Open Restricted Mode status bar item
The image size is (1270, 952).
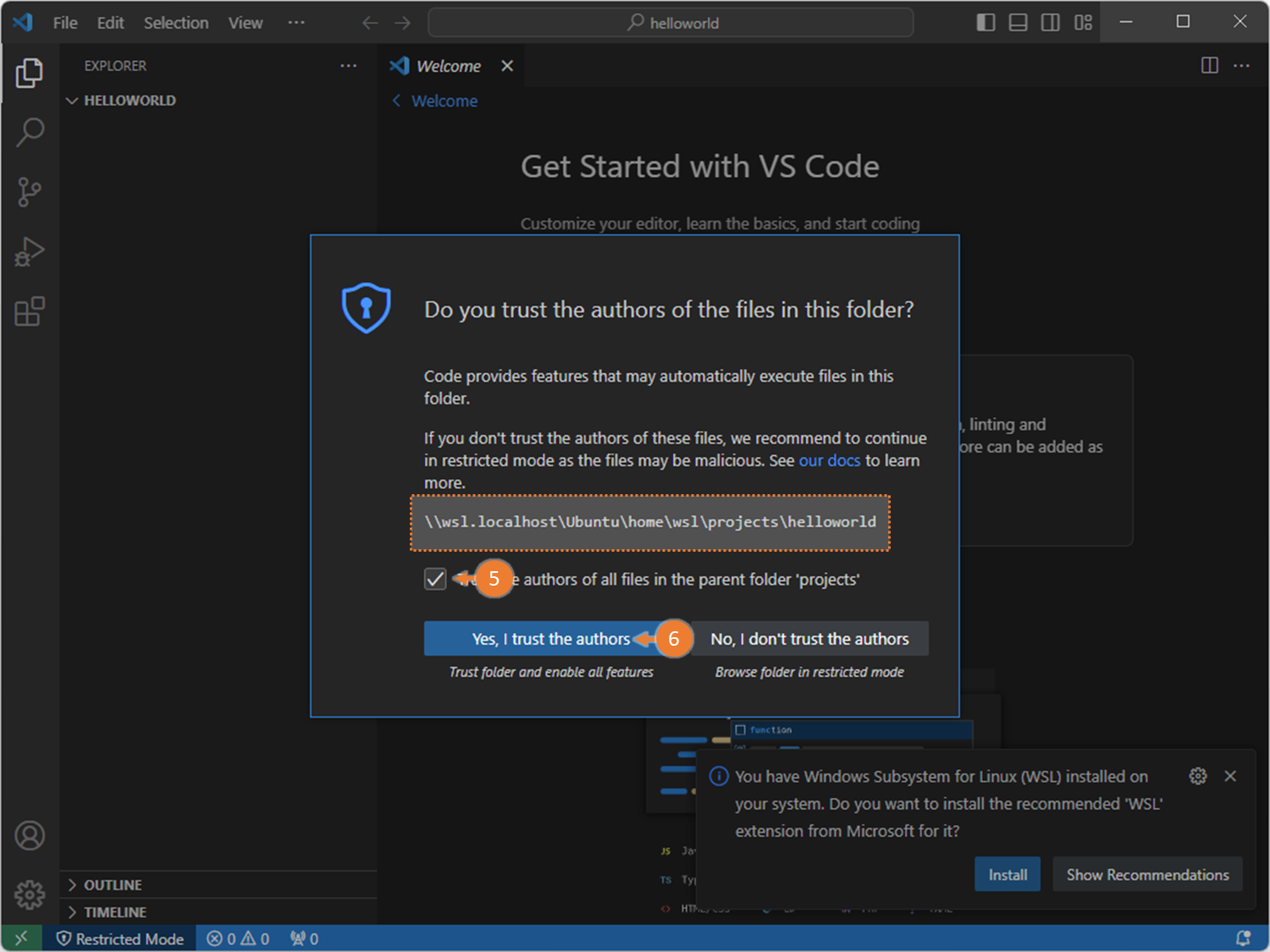119,938
